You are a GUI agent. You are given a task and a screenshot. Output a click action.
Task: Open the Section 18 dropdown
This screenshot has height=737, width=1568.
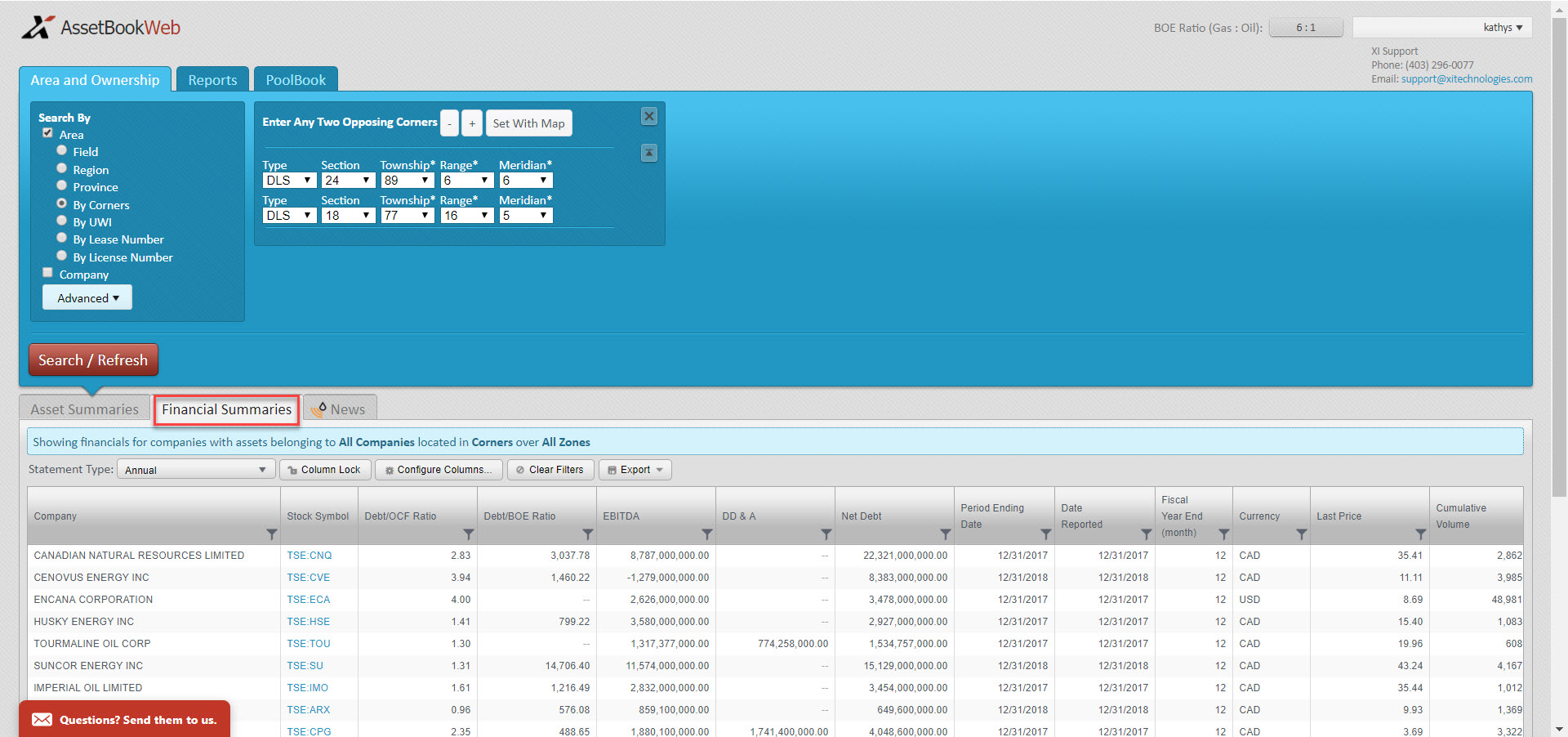[x=348, y=216]
